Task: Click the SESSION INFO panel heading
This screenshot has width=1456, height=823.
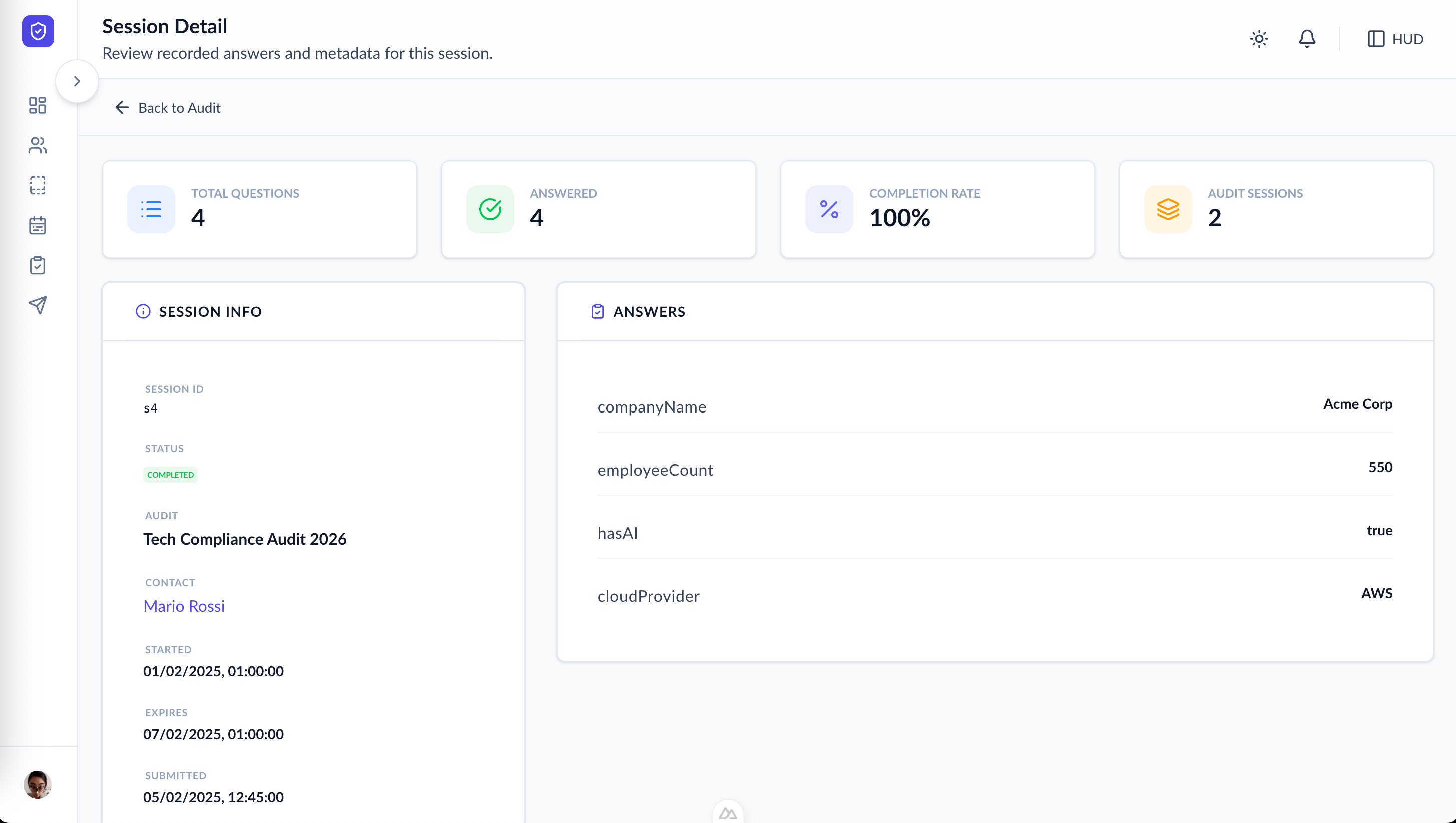Action: pos(210,312)
